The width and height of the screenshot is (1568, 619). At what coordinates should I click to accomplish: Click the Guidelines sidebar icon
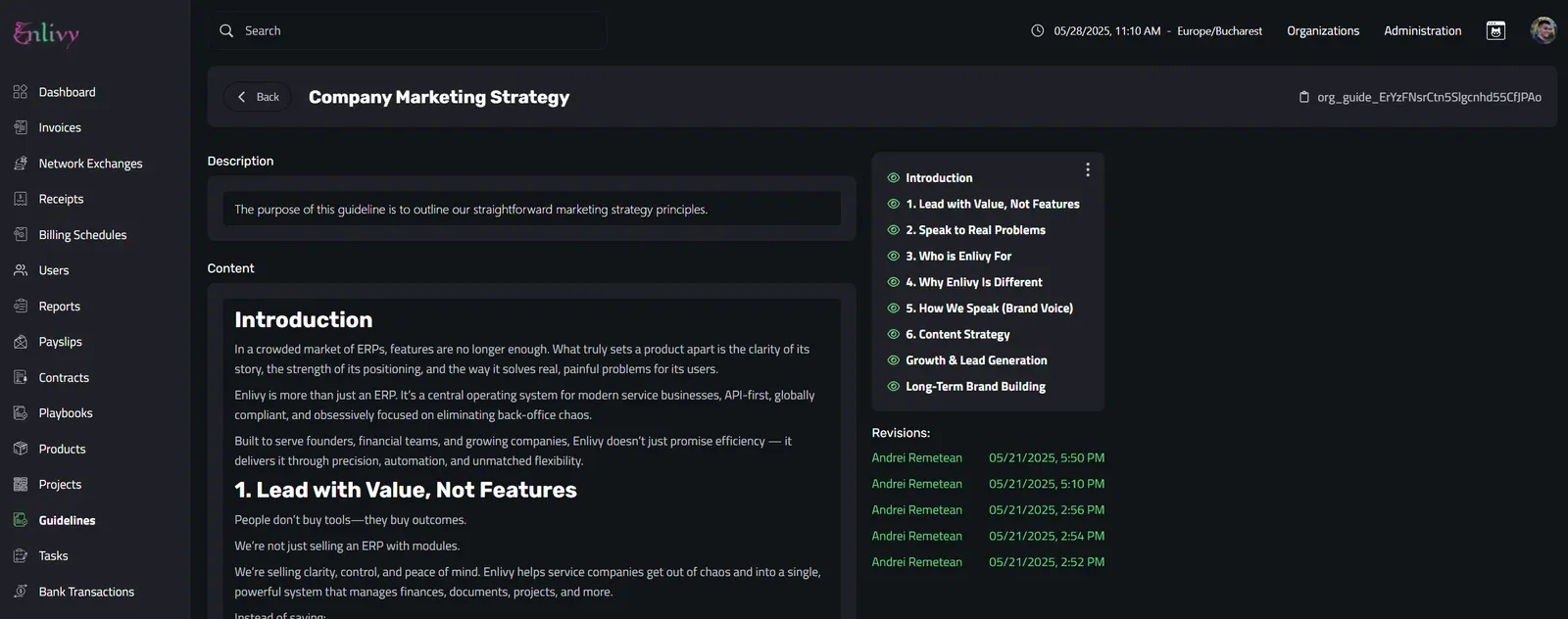(21, 520)
